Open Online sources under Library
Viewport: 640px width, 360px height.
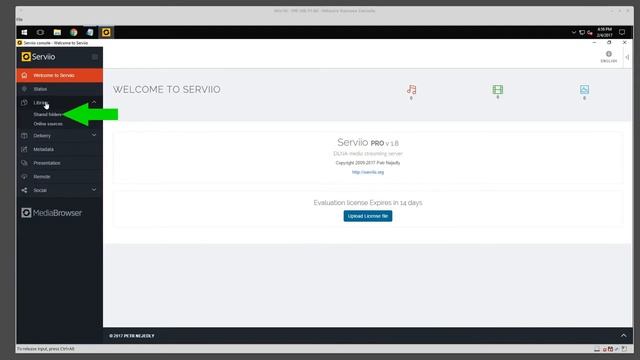point(48,124)
